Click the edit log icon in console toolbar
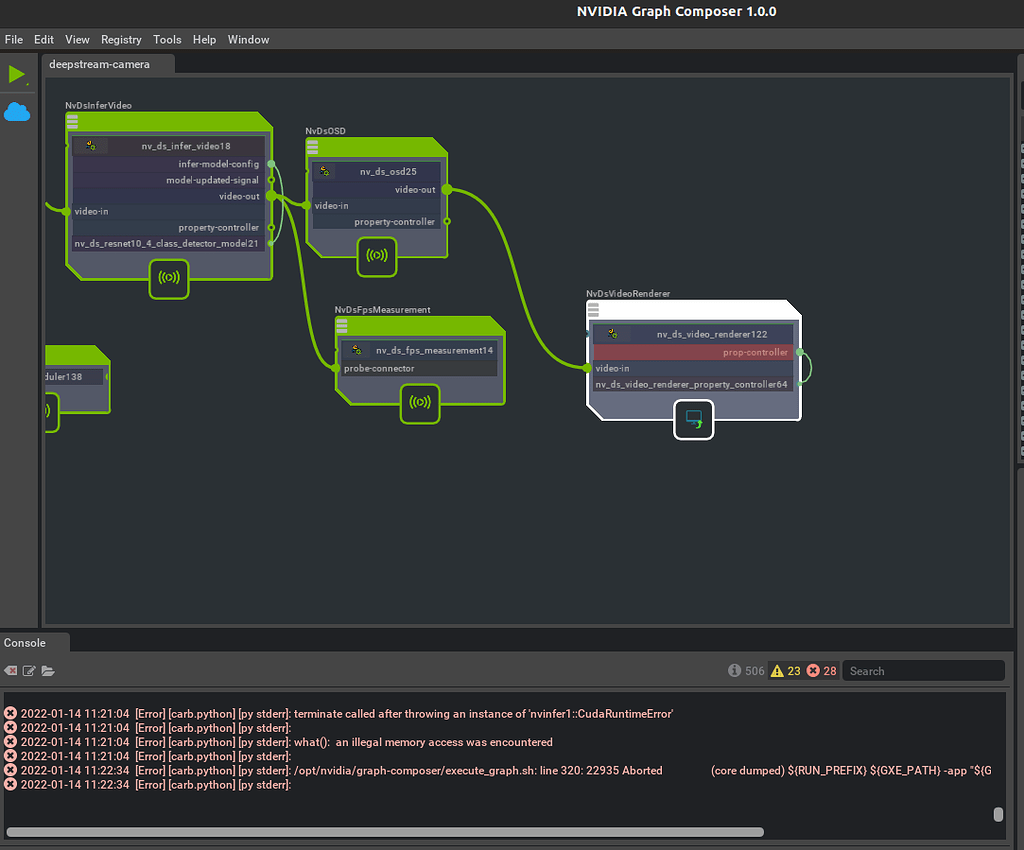The width and height of the screenshot is (1024, 850). (x=28, y=670)
